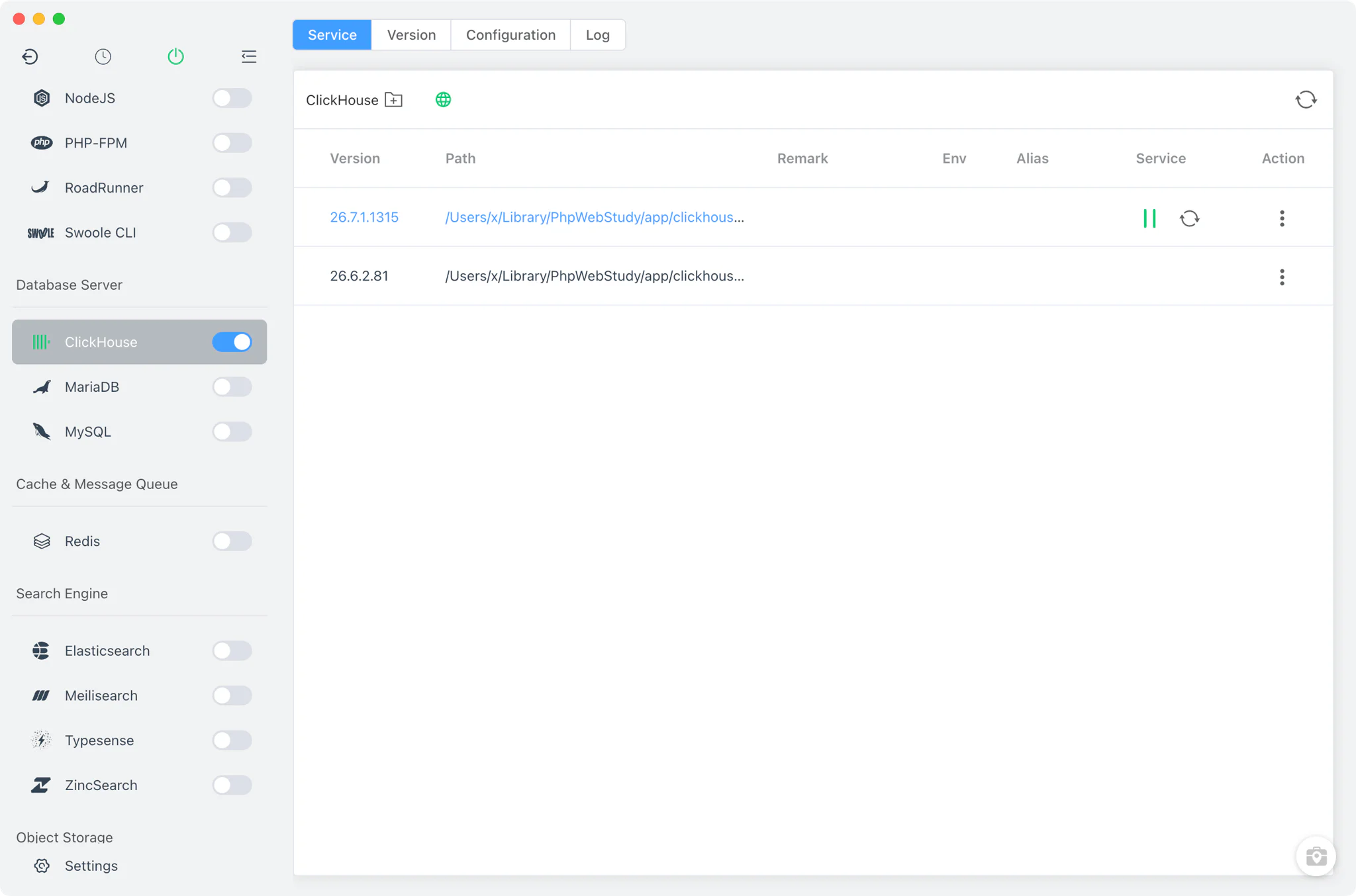The height and width of the screenshot is (896, 1356).
Task: Open the history clock icon
Action: click(x=103, y=57)
